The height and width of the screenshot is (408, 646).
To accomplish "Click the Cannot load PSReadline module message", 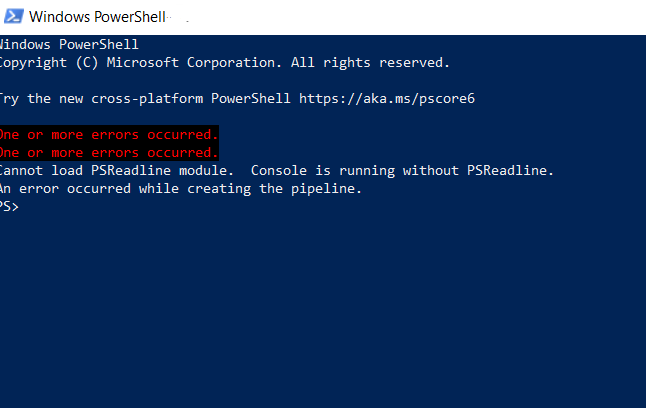I will tap(117, 171).
